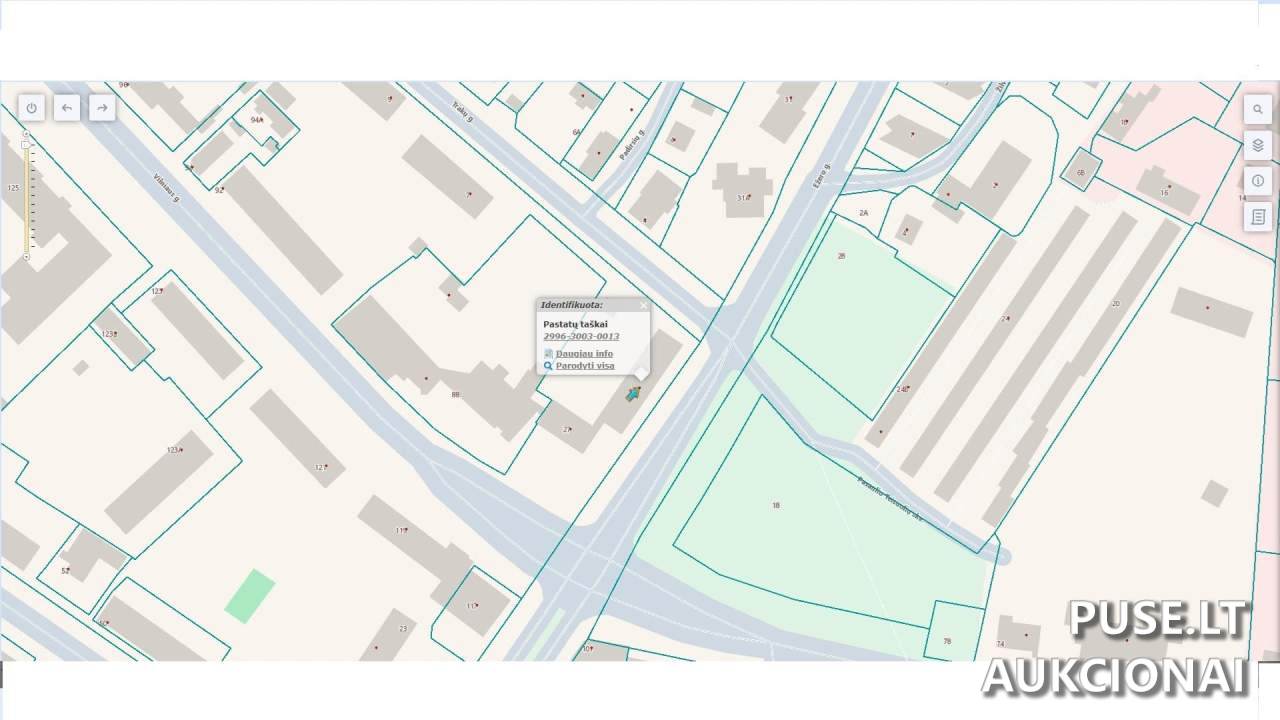This screenshot has height=720, width=1280.
Task: Click the Parodyti visa link
Action: coord(585,366)
